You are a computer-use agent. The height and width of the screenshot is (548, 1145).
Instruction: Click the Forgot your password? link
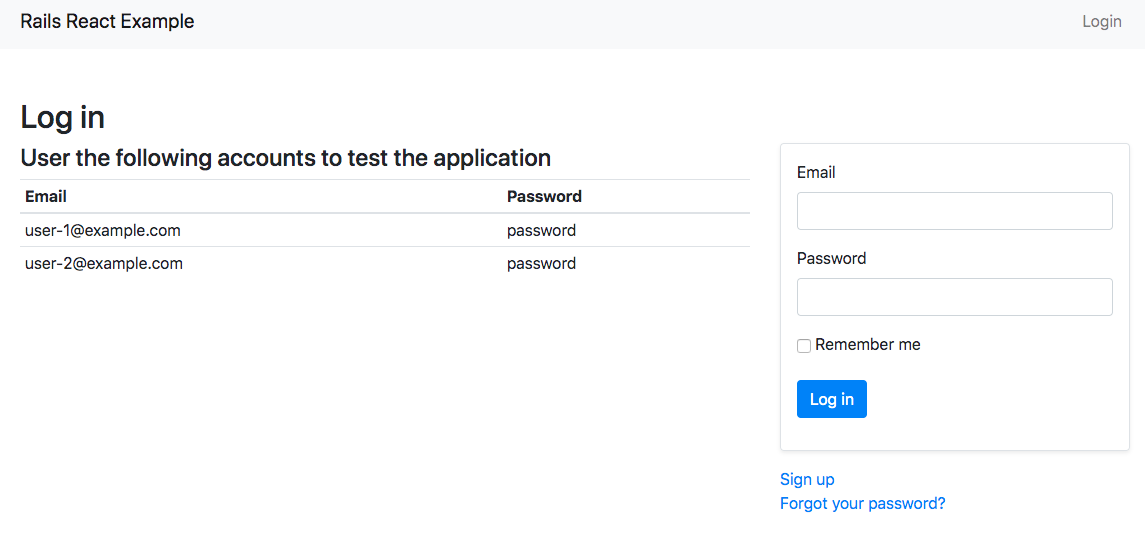[862, 503]
